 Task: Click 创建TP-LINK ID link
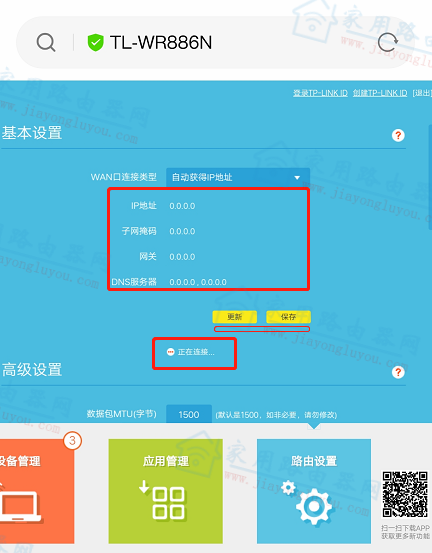point(380,93)
